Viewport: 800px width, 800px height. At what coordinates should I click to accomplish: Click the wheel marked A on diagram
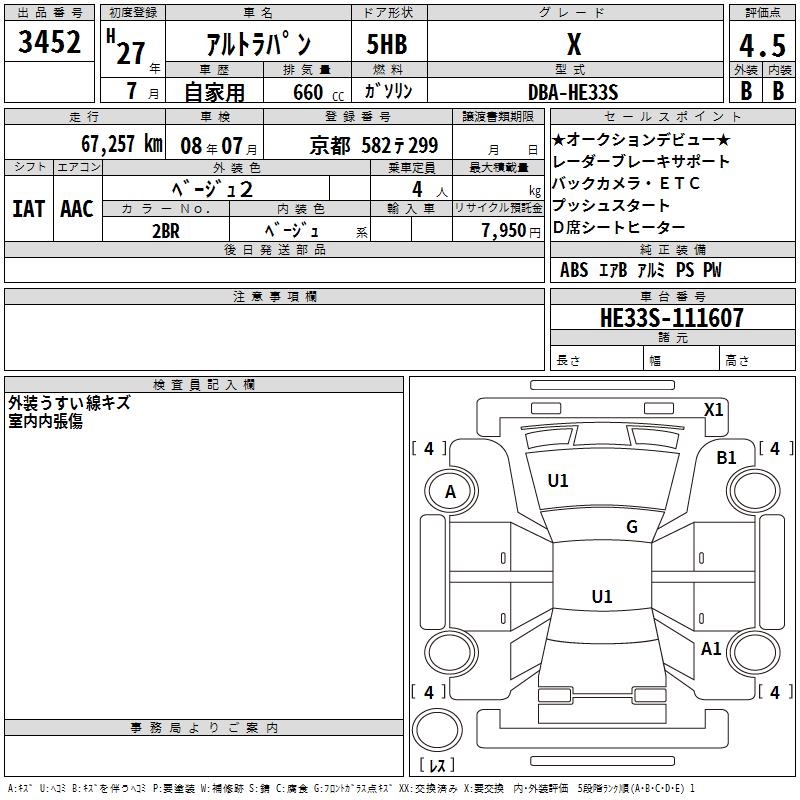[x=451, y=492]
